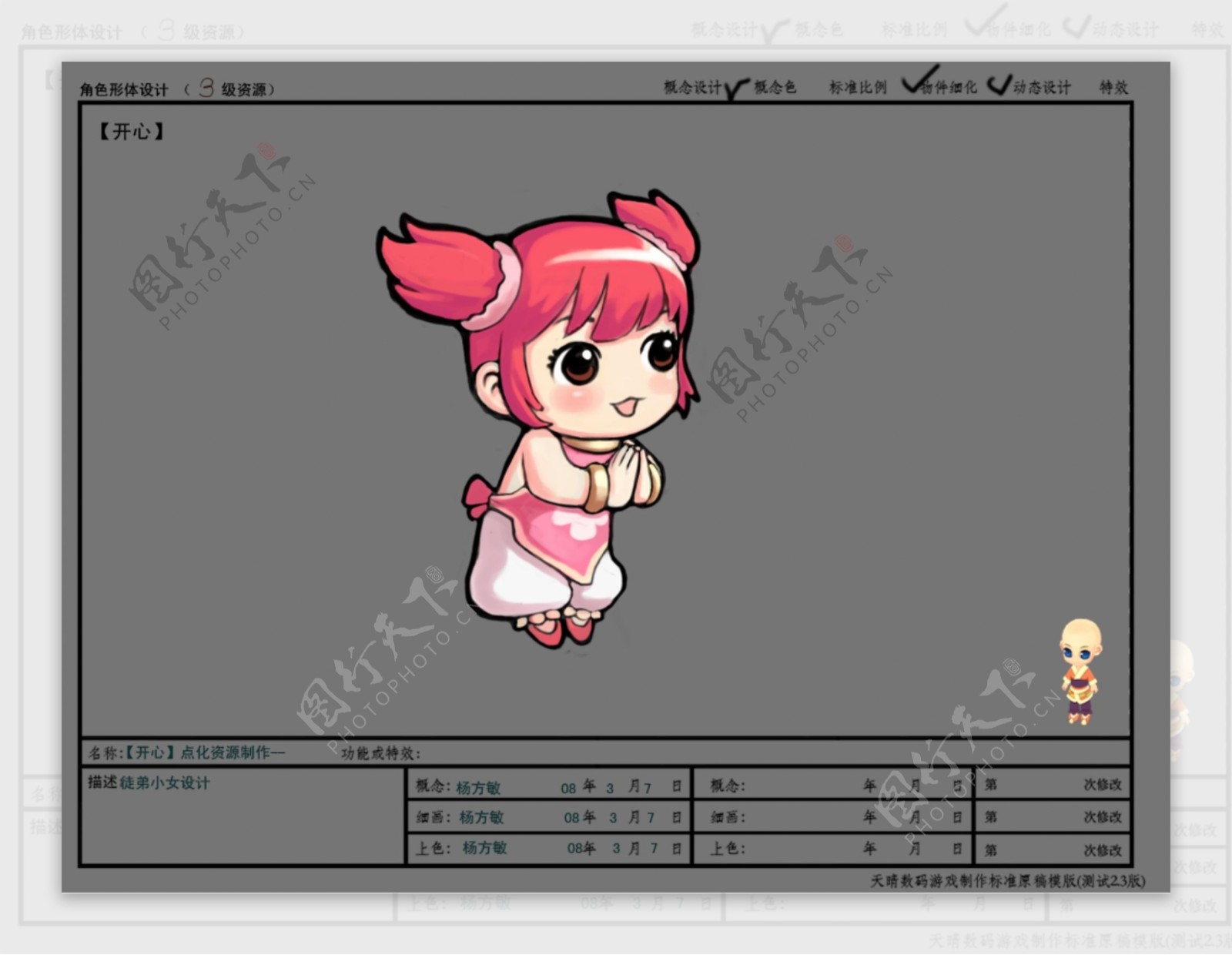Click 第 次修改 cell in the 概念 row
Screen dimensions: 1232x955
pos(1053,785)
